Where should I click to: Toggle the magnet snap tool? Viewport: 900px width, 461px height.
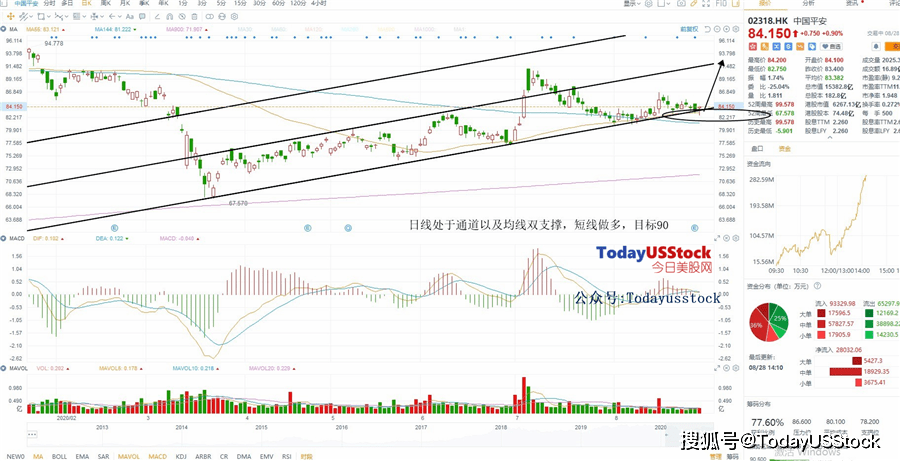pos(169,17)
